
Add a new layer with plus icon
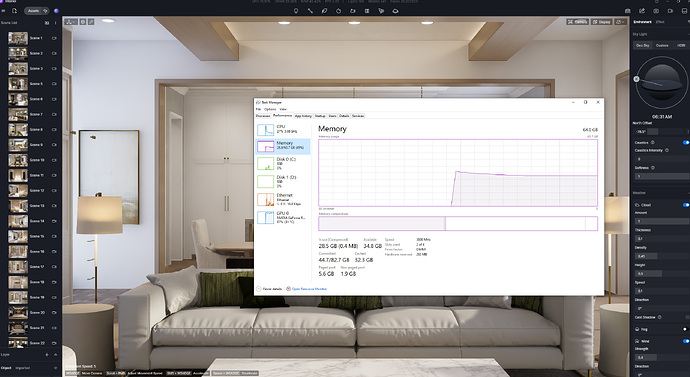coord(47,355)
